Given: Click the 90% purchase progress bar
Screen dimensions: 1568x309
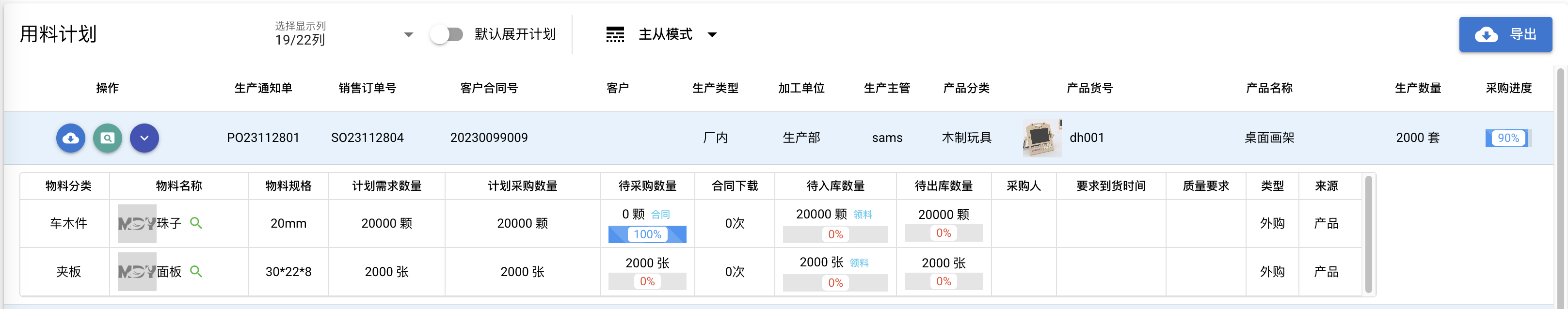Looking at the screenshot, I should click(x=1508, y=138).
